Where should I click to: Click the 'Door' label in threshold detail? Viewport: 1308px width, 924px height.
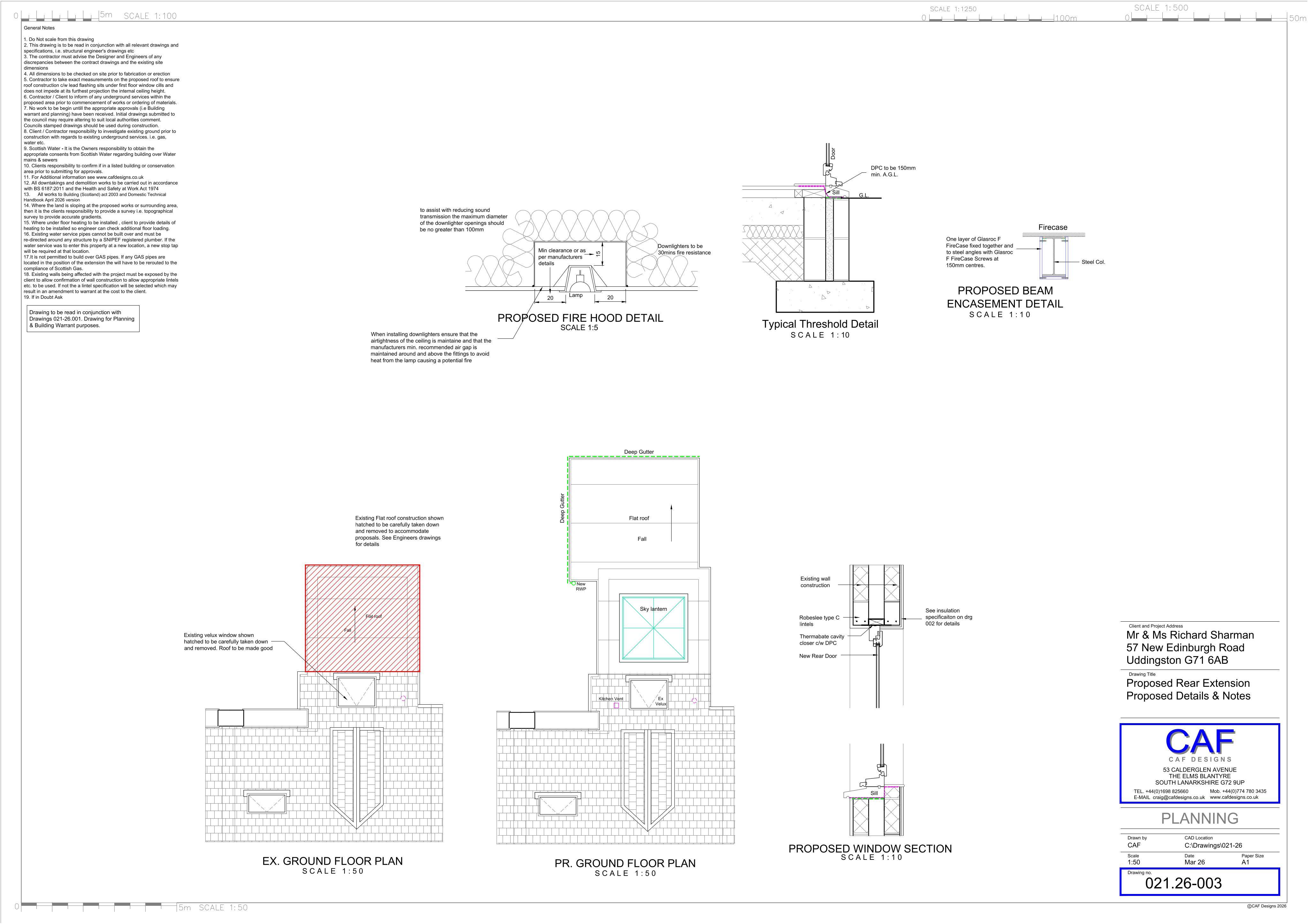pyautogui.click(x=833, y=153)
